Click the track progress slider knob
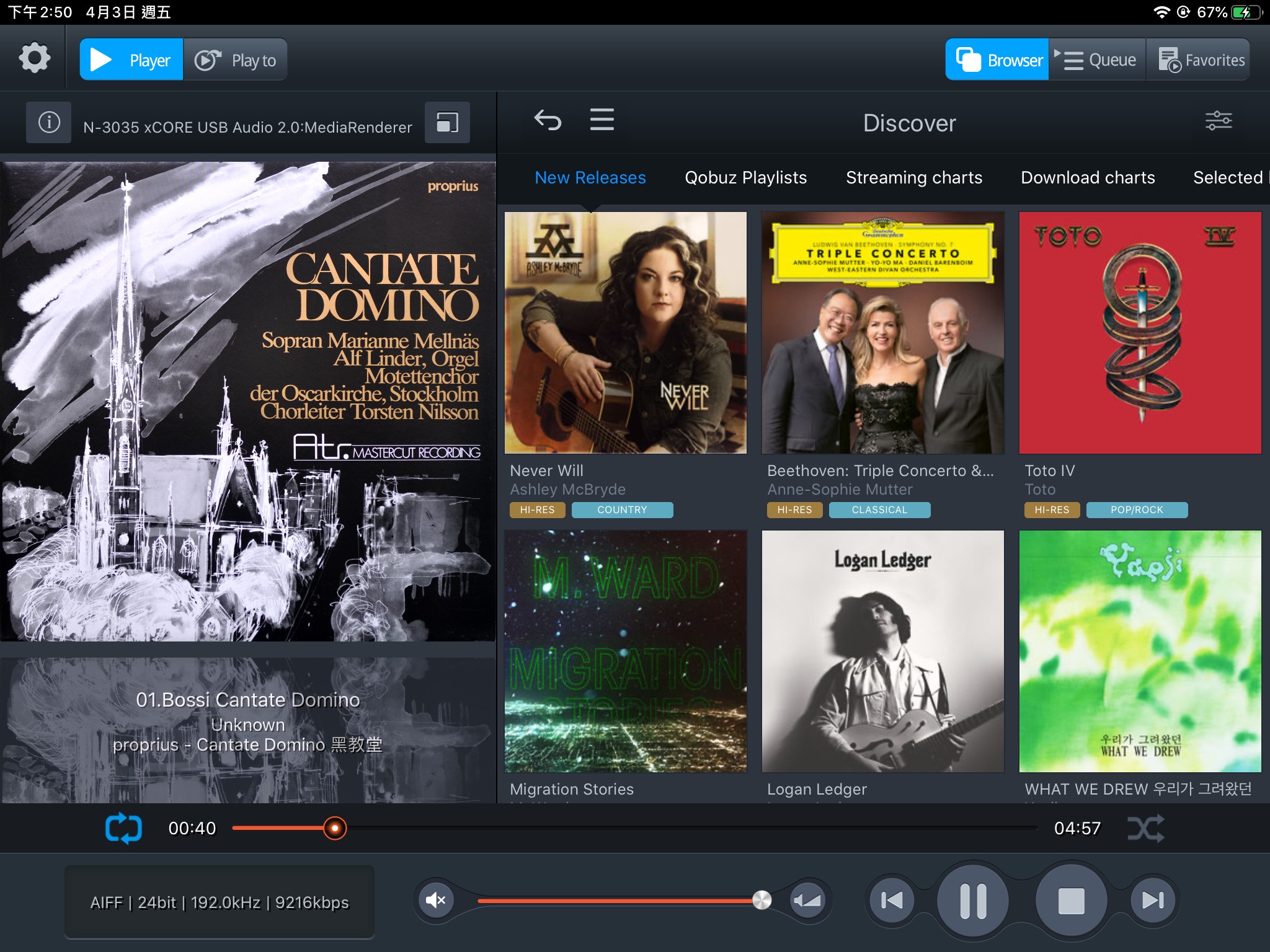Viewport: 1270px width, 952px height. tap(335, 828)
